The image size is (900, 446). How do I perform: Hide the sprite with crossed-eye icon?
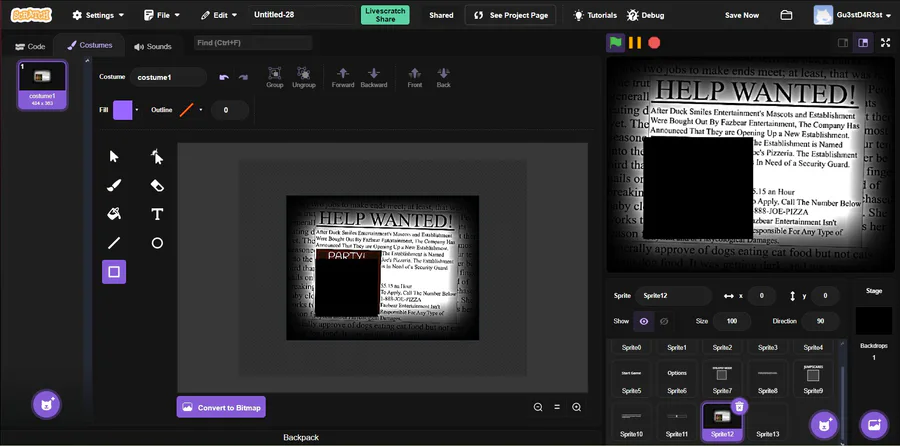click(x=664, y=321)
